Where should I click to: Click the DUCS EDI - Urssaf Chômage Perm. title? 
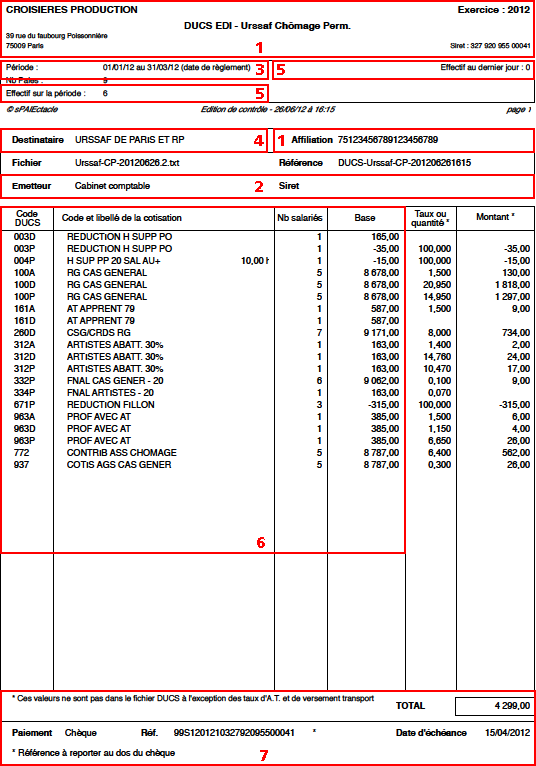click(x=267, y=26)
